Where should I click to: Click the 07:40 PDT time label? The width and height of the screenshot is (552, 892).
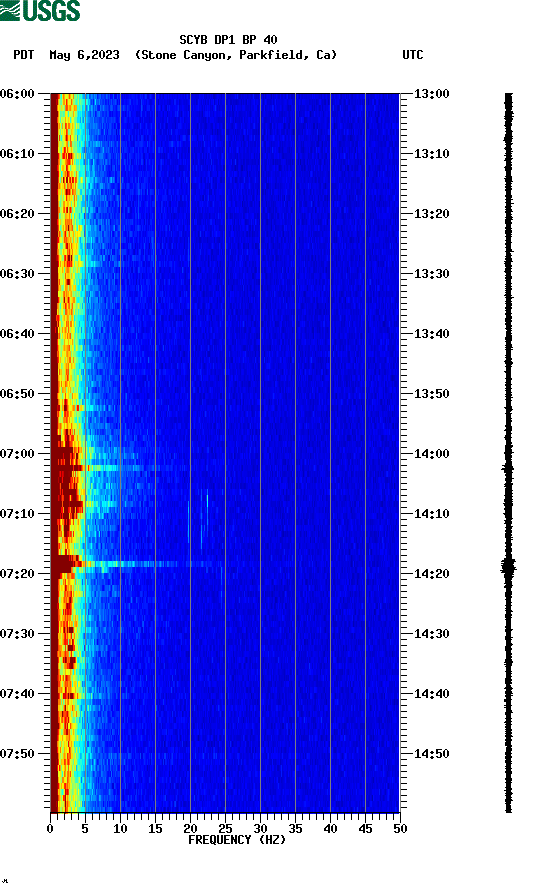(x=17, y=694)
